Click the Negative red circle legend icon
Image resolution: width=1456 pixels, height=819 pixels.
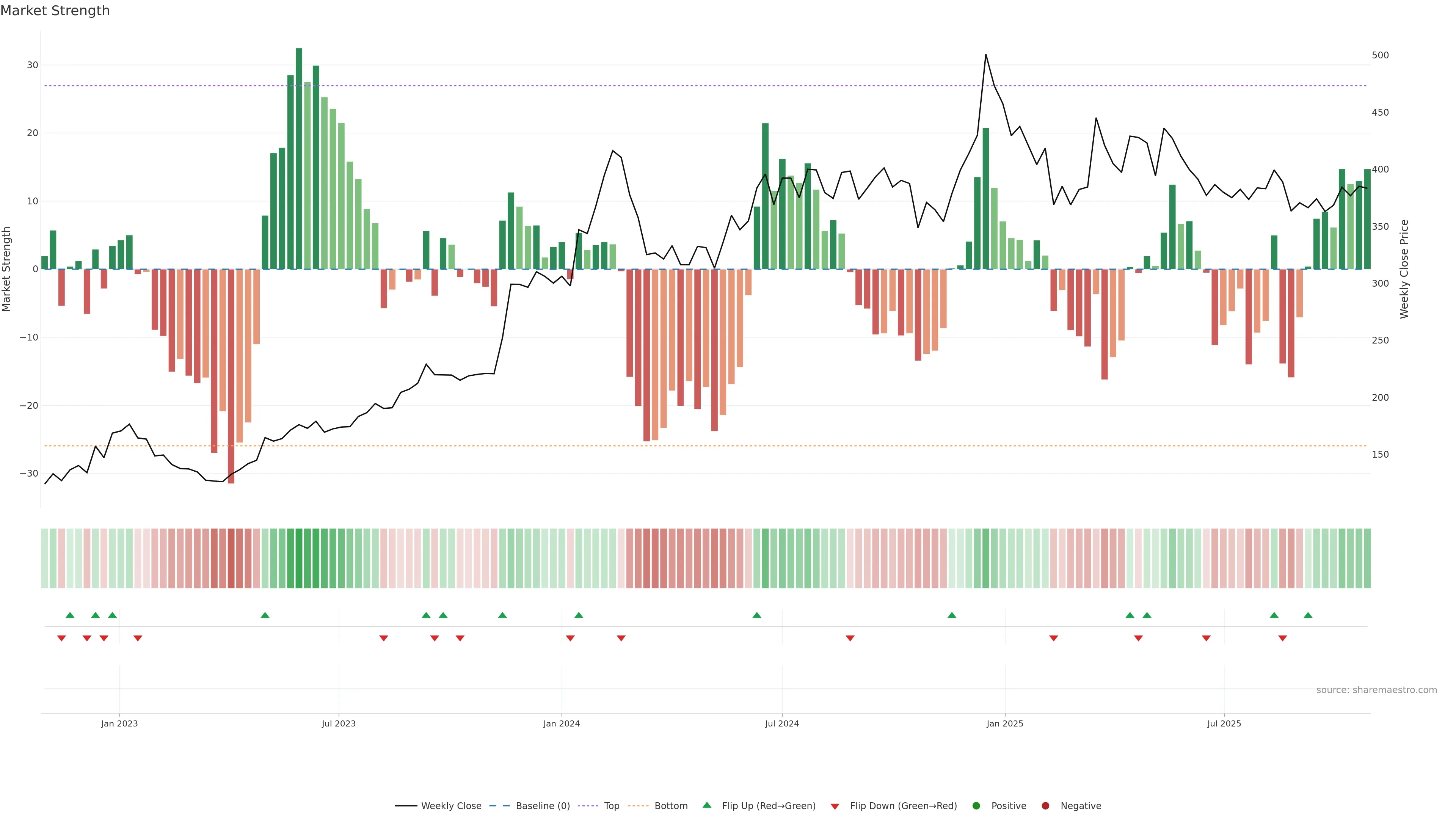[1045, 806]
